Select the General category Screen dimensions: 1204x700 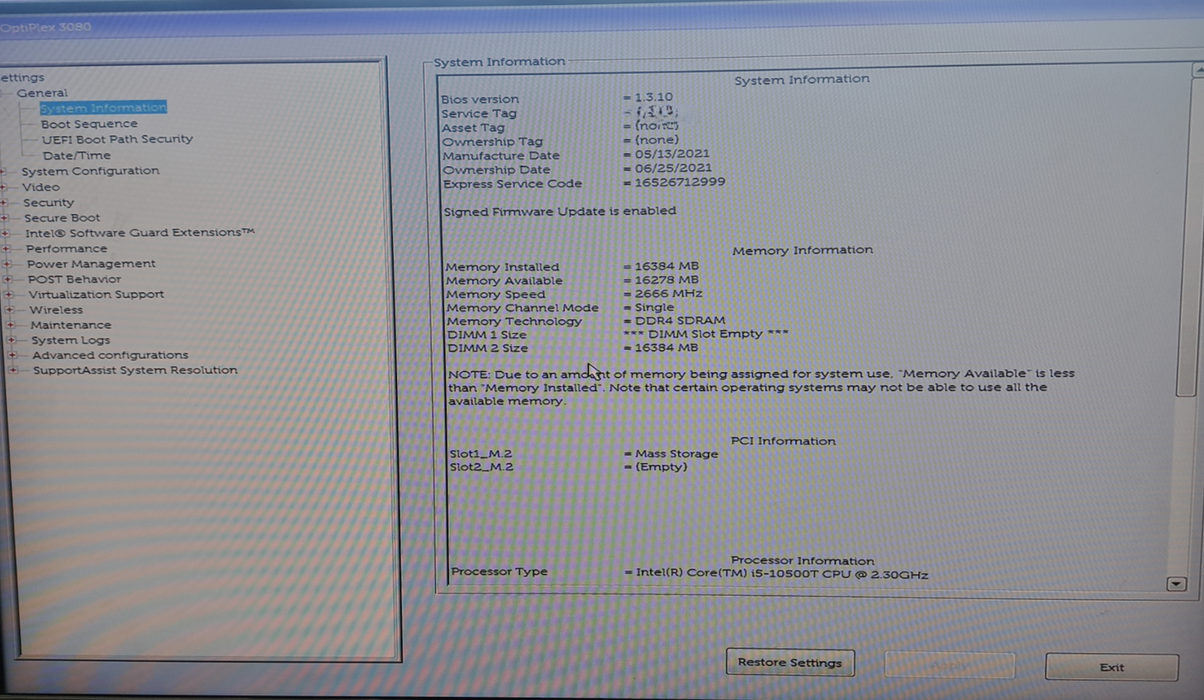(x=42, y=93)
